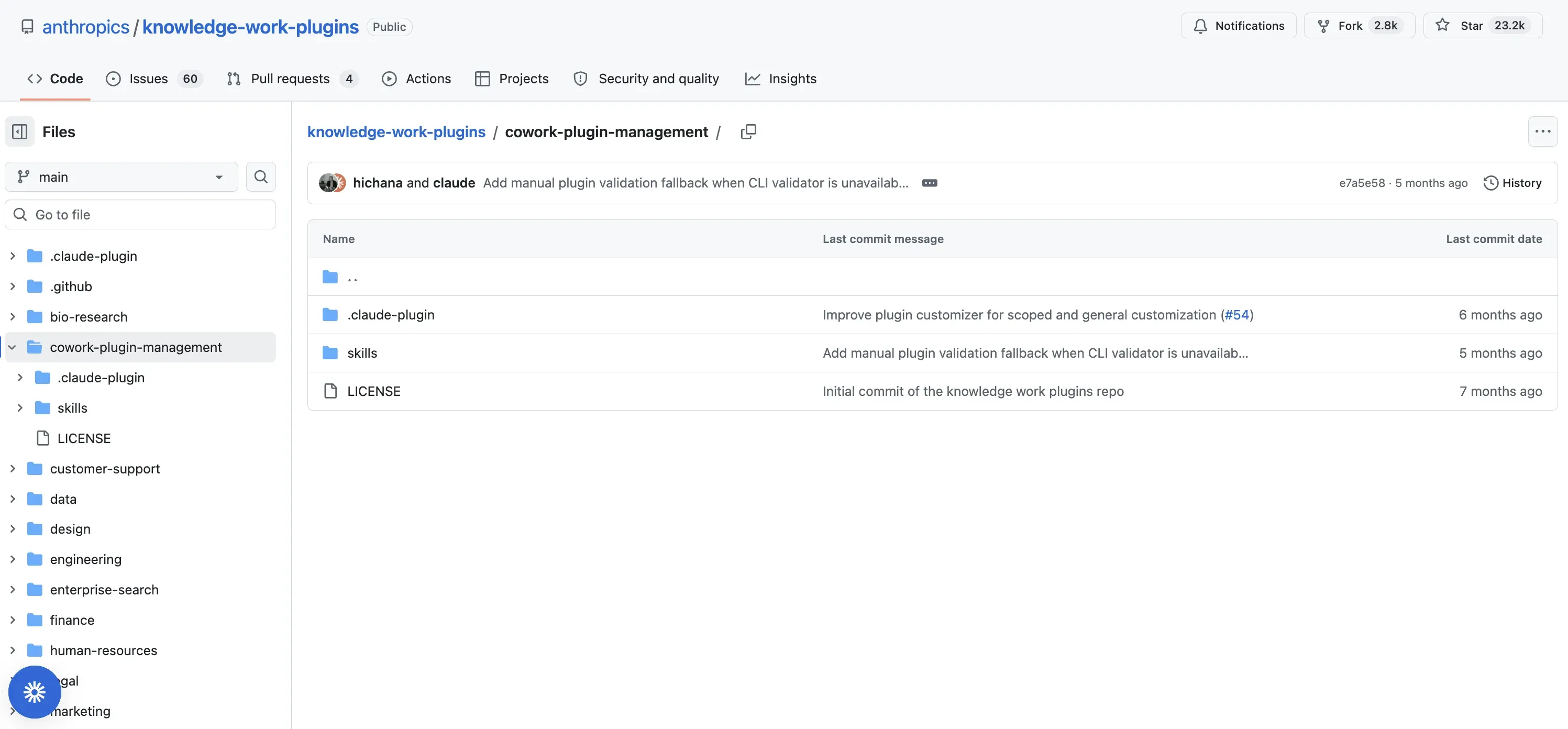Click the issues count badge 60
The image size is (1568, 729).
[x=190, y=79]
